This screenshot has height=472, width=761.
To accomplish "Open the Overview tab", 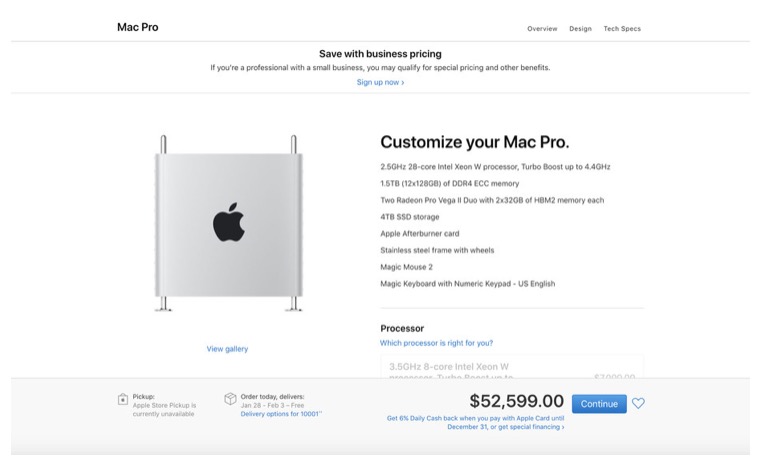I will (x=542, y=29).
